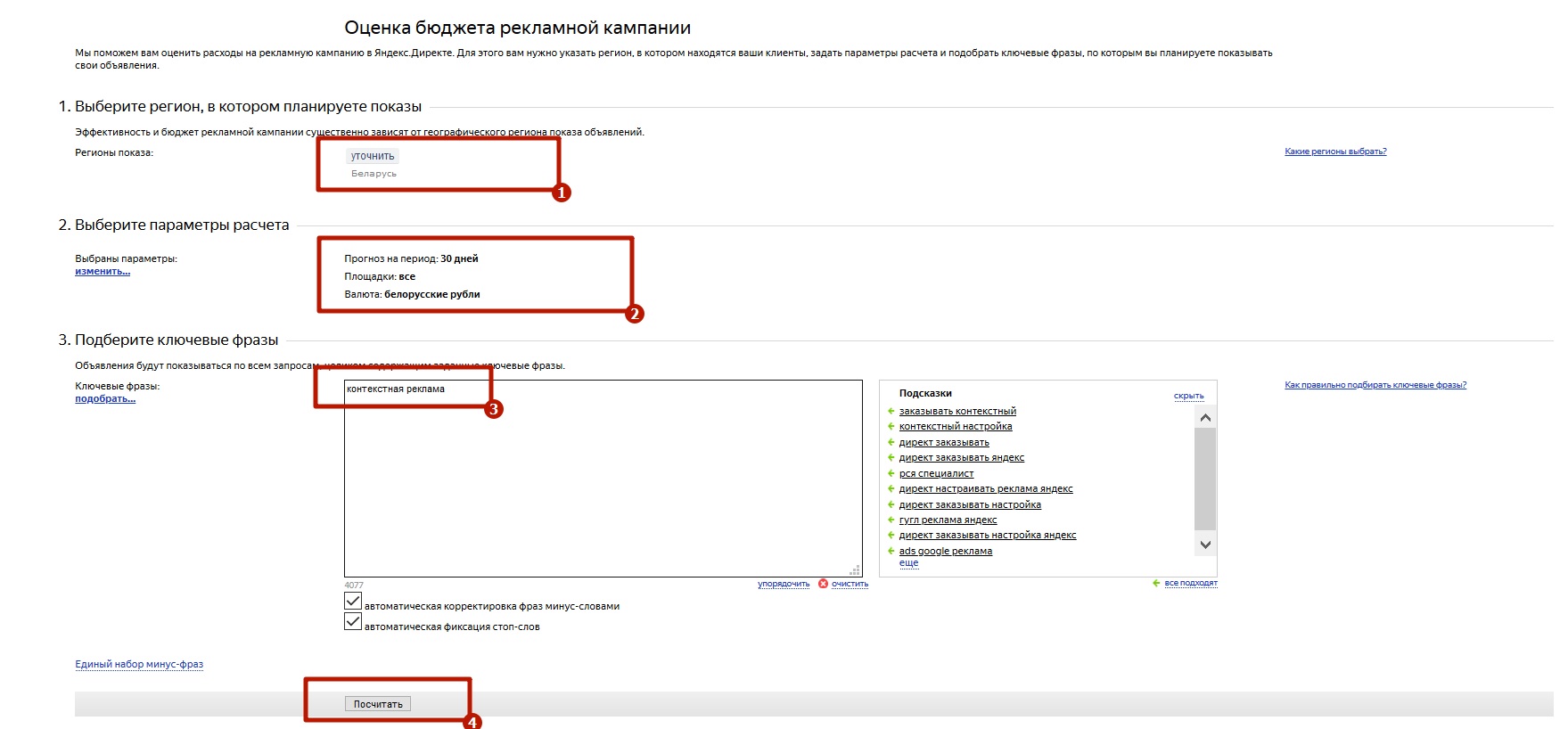Click the 'Подсказки' panel heading

point(925,393)
